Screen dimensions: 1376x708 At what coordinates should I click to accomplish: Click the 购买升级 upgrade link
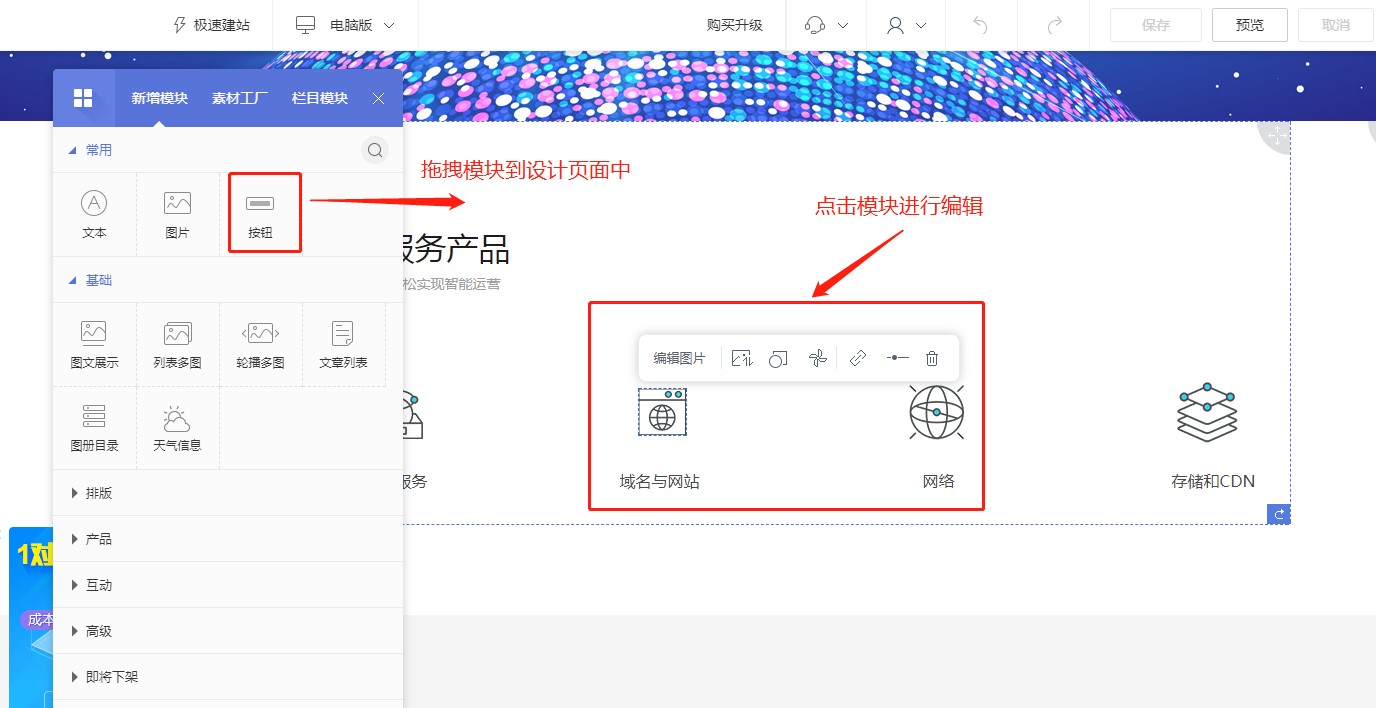734,25
